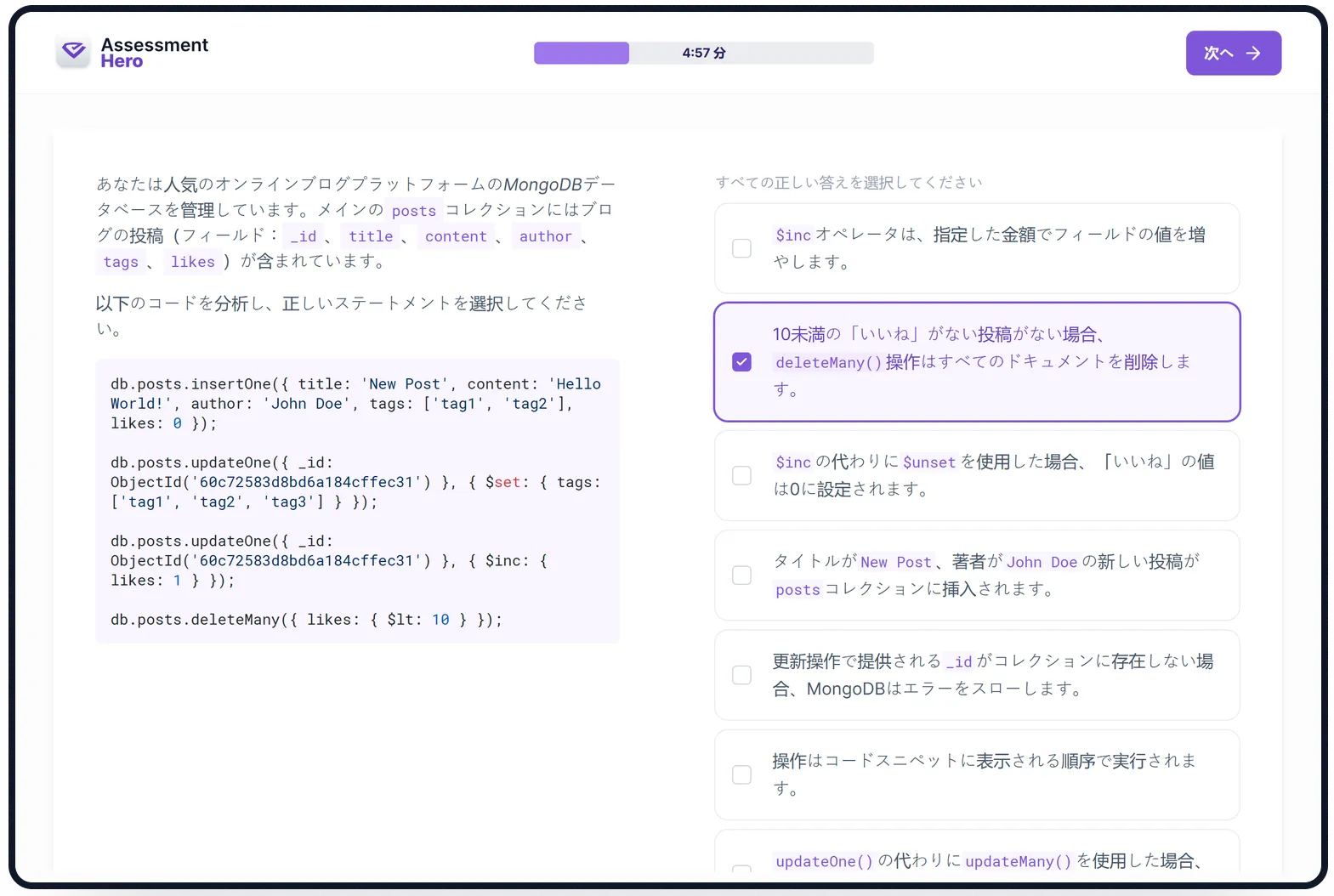Click the db.posts.deleteMany code line
The width and height of the screenshot is (1334, 896).
pos(306,620)
